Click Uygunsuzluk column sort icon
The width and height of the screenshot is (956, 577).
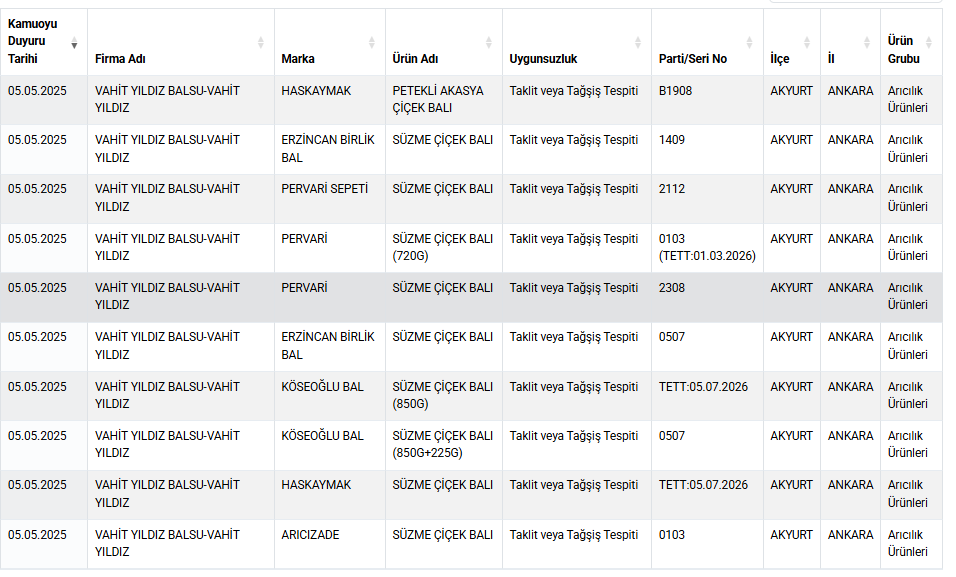pos(637,43)
